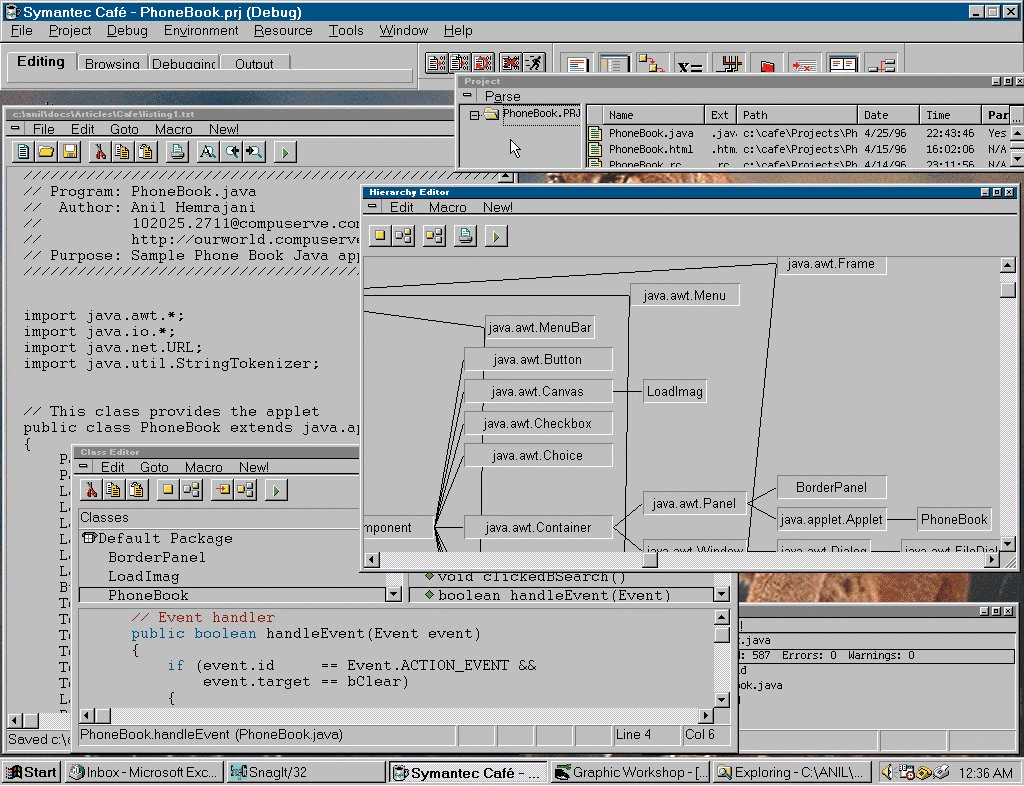This screenshot has height=786, width=1024.
Task: Switch to the Browsing workspace tab
Action: (112, 64)
